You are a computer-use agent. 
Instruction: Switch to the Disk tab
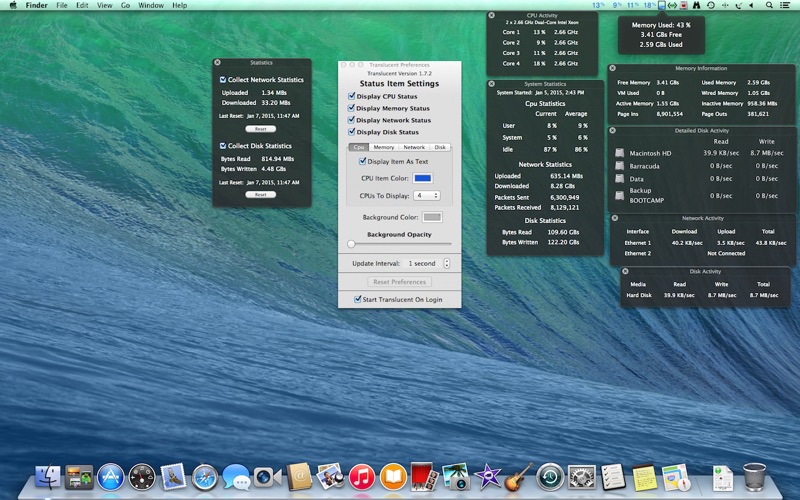point(440,147)
